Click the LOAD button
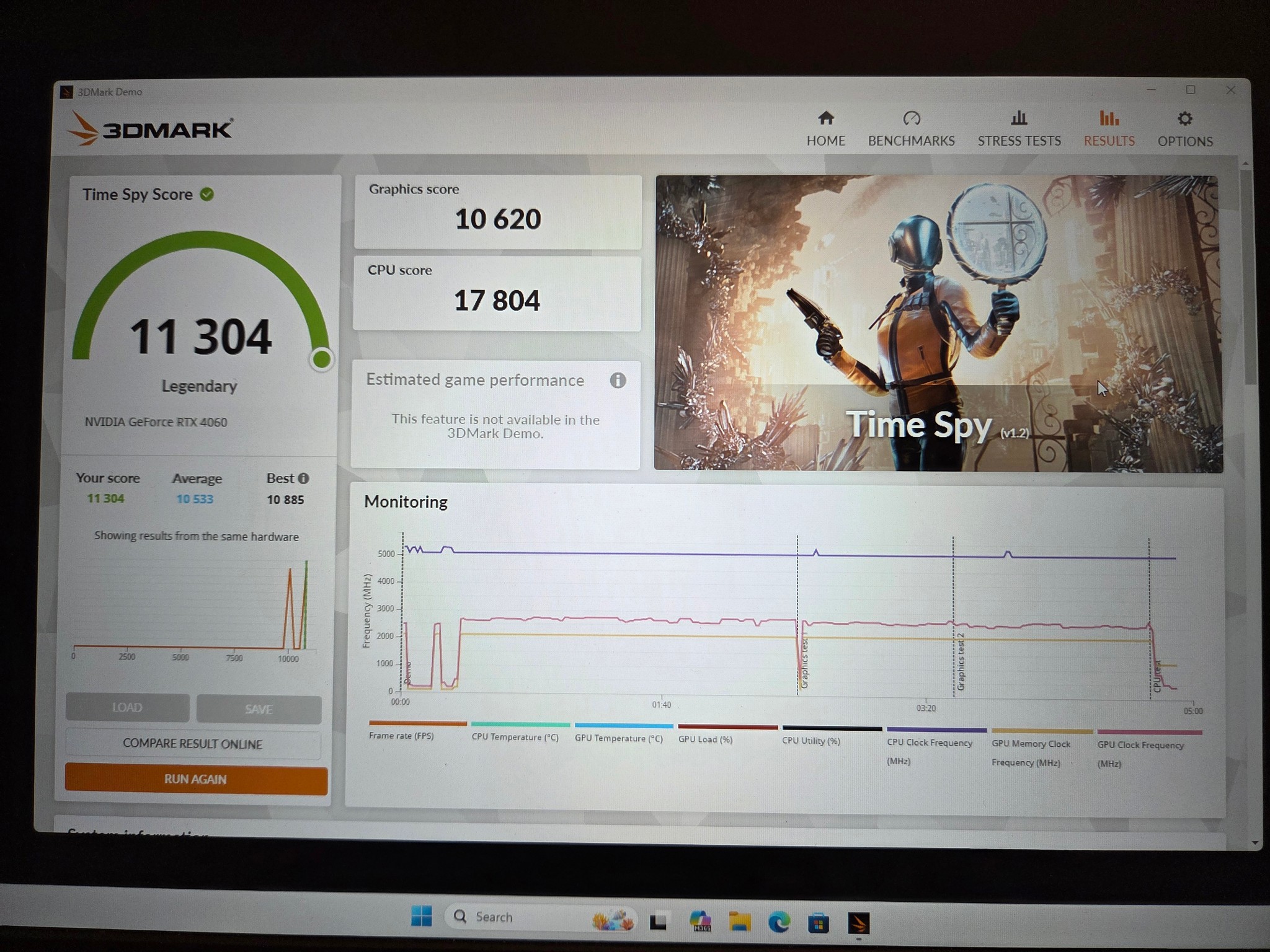The image size is (1270, 952). click(x=127, y=707)
